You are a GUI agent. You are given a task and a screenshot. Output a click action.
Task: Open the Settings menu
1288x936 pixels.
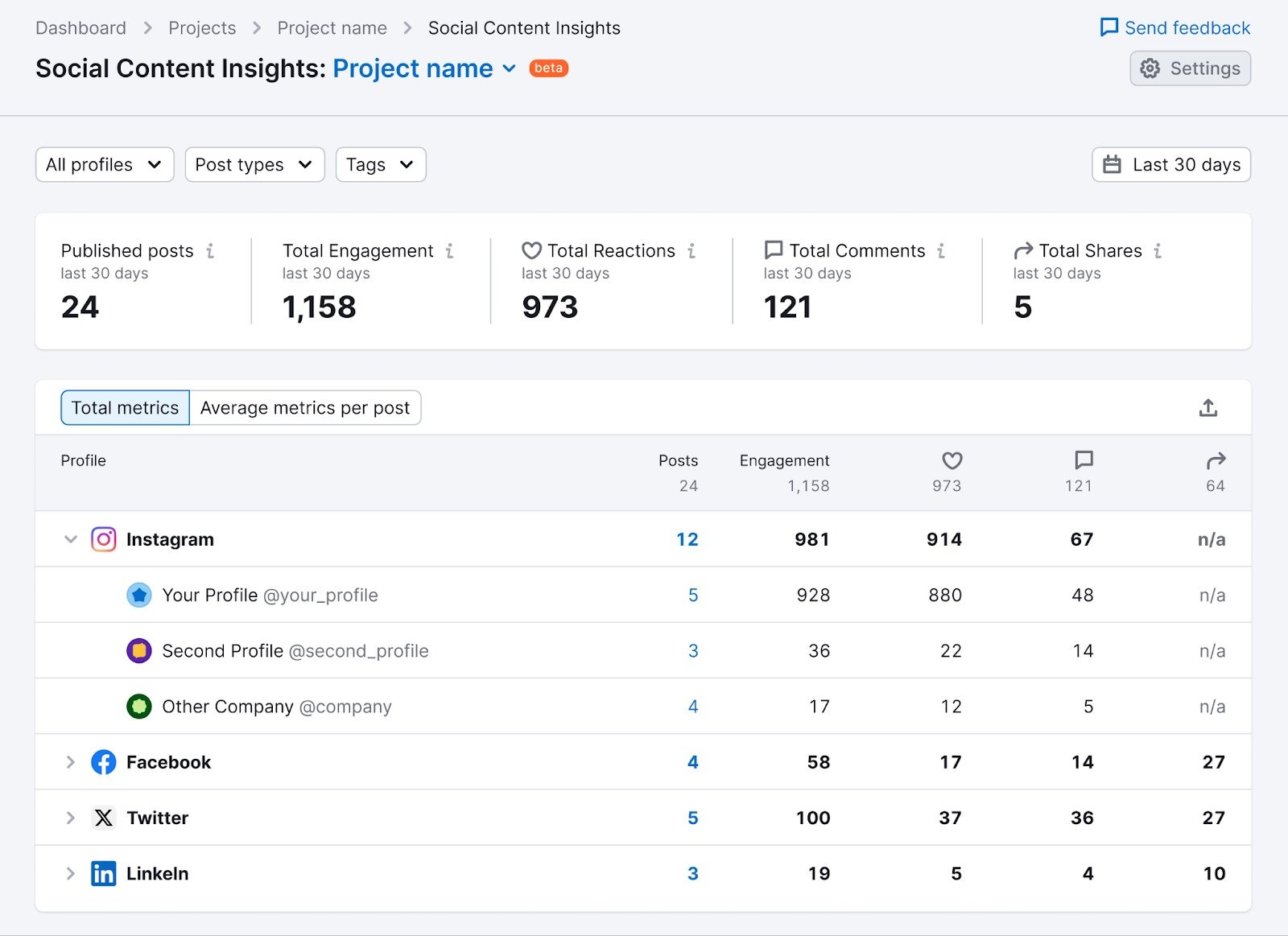tap(1190, 68)
